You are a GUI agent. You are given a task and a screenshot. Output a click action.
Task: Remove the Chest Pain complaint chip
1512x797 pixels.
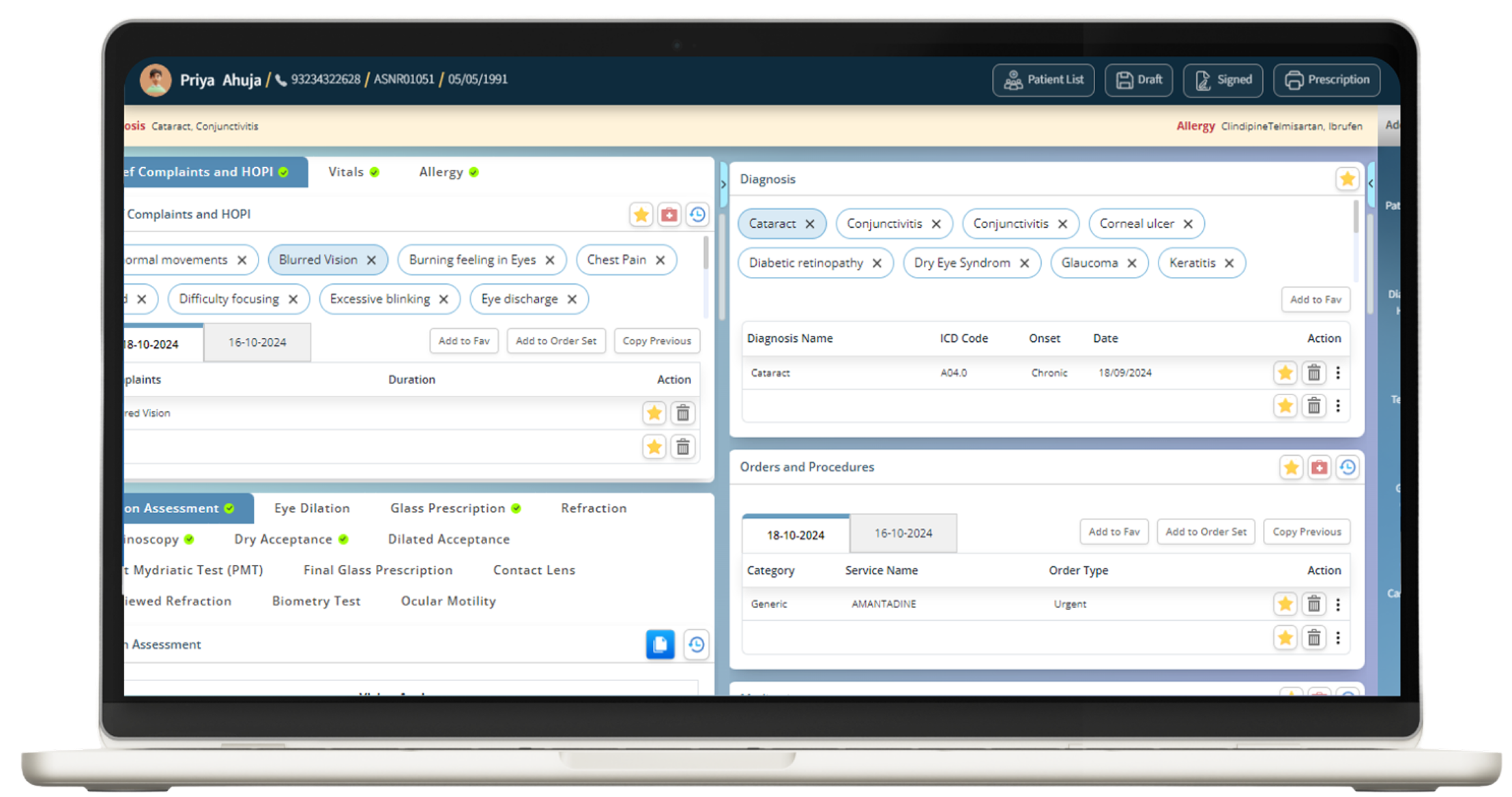660,260
